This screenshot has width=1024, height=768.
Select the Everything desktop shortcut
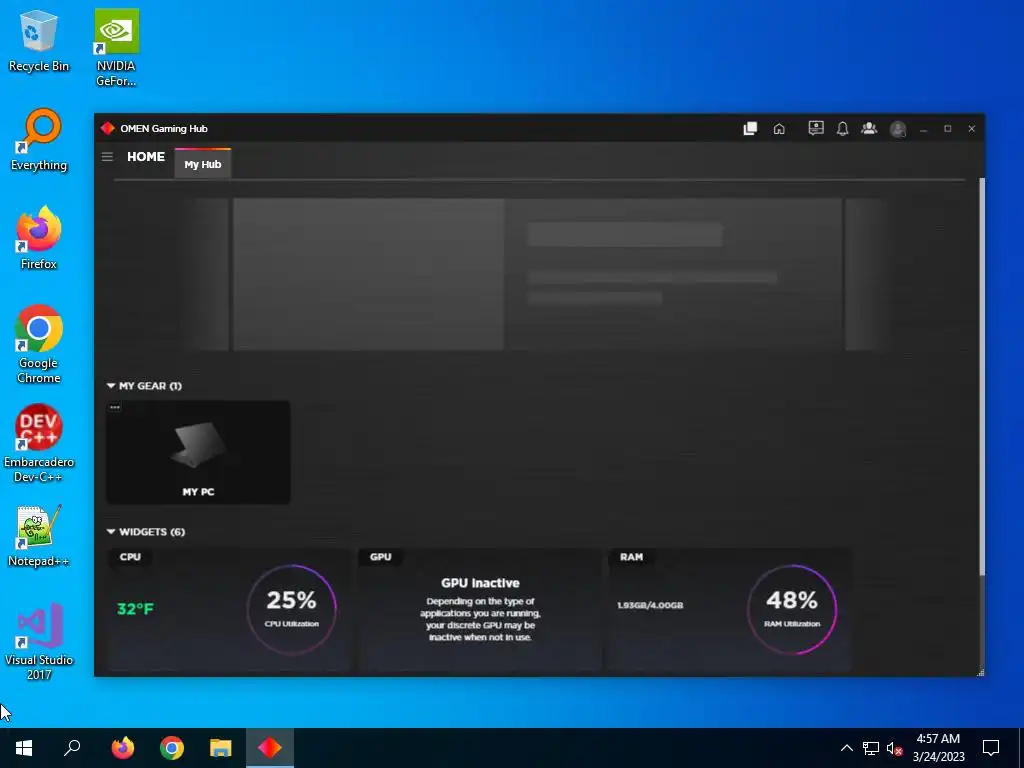coord(39,140)
